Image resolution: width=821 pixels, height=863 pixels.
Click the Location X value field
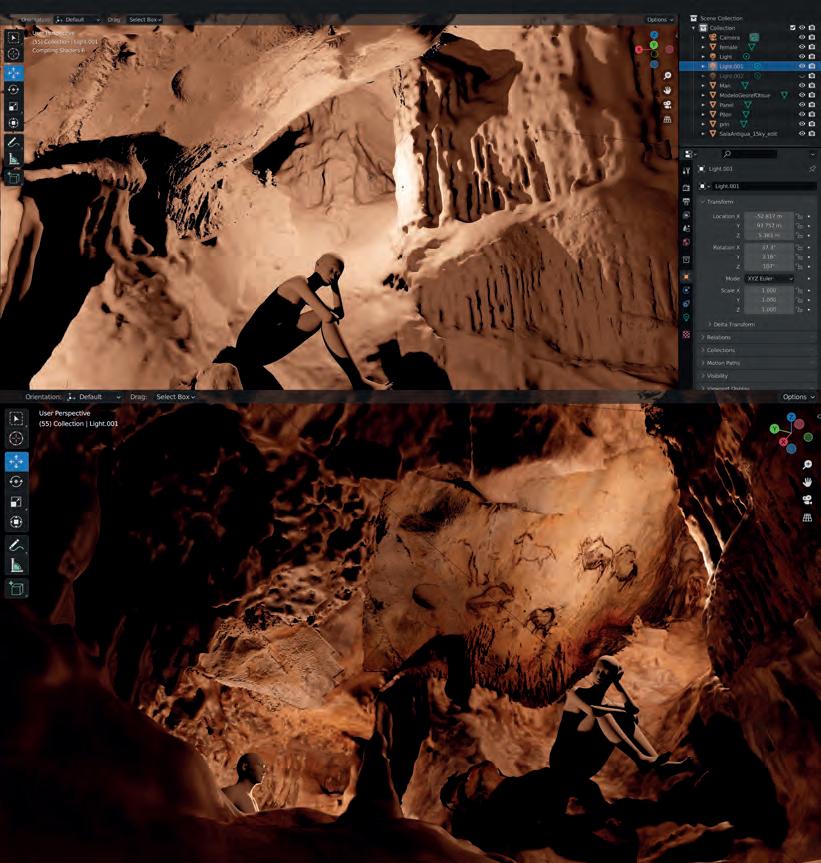coord(769,216)
